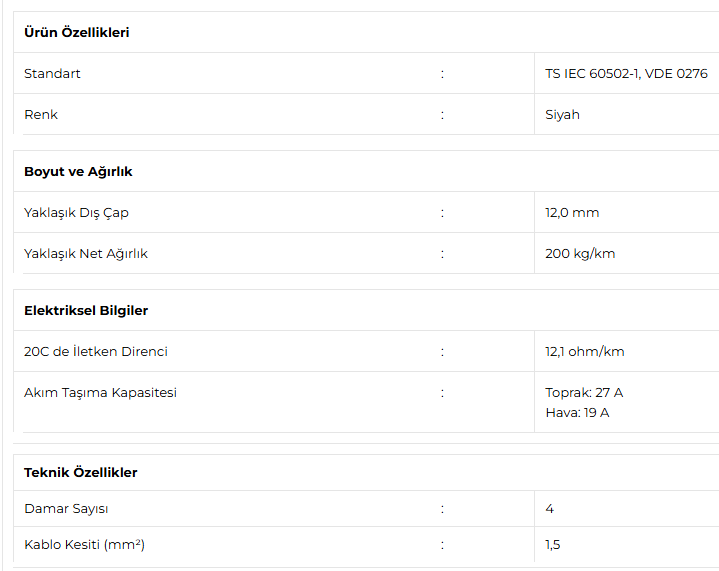Image resolution: width=719 pixels, height=571 pixels.
Task: Click the Yaklaşık Dış Çap label
Action: tap(76, 213)
